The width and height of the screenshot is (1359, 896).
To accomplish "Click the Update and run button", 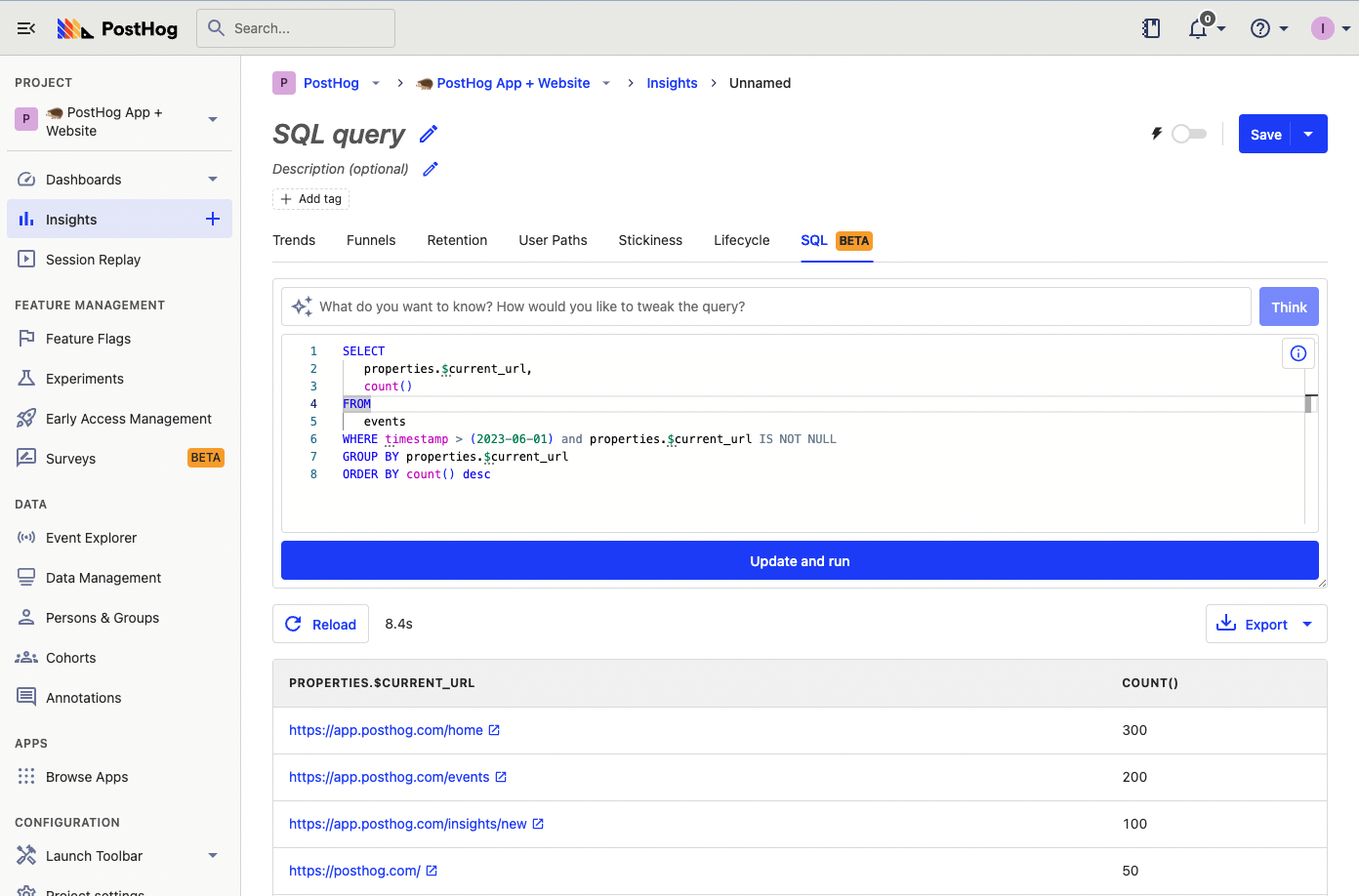I will (800, 560).
